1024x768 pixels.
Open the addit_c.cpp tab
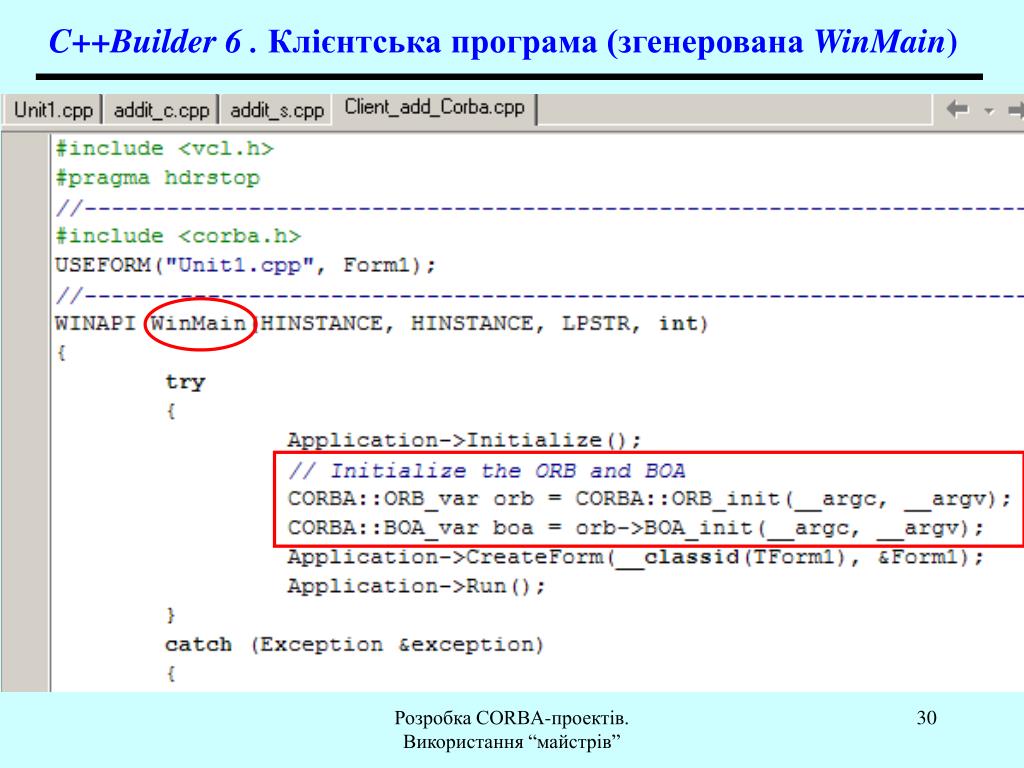click(161, 110)
